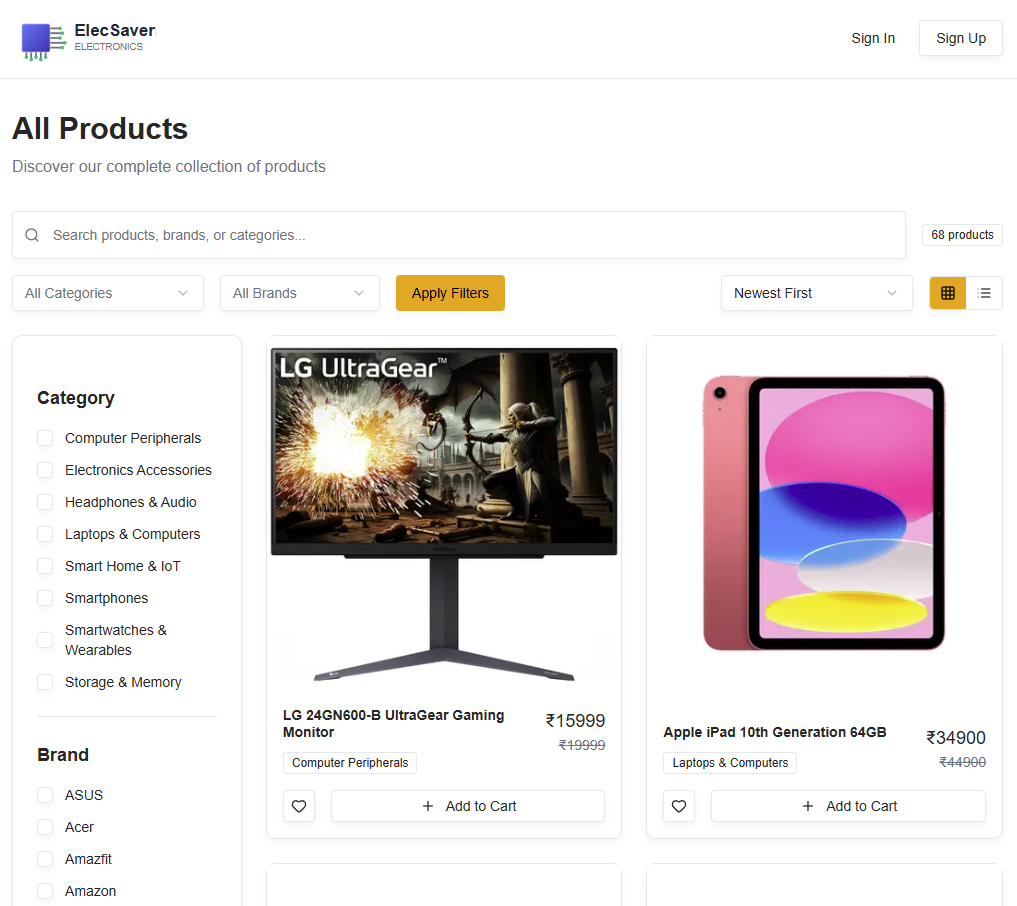
Task: Open the All Categories dropdown
Action: (x=107, y=293)
